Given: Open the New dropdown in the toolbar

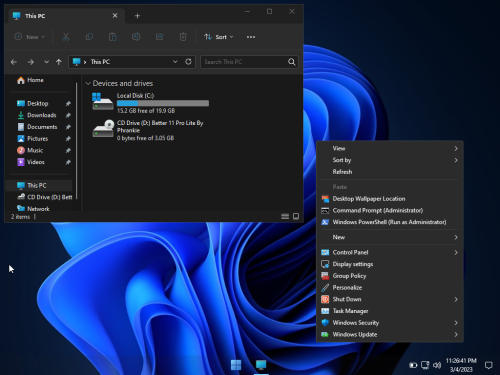Looking at the screenshot, I should coord(29,37).
